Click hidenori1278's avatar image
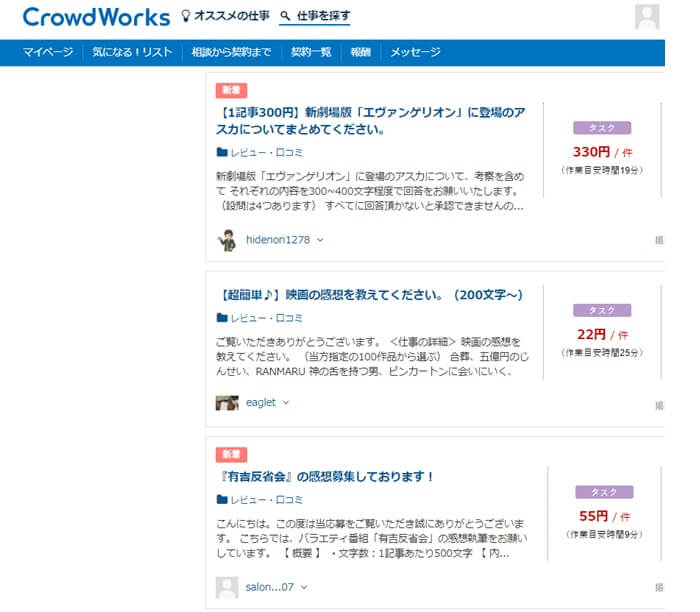This screenshot has width=700, height=612. (227, 240)
